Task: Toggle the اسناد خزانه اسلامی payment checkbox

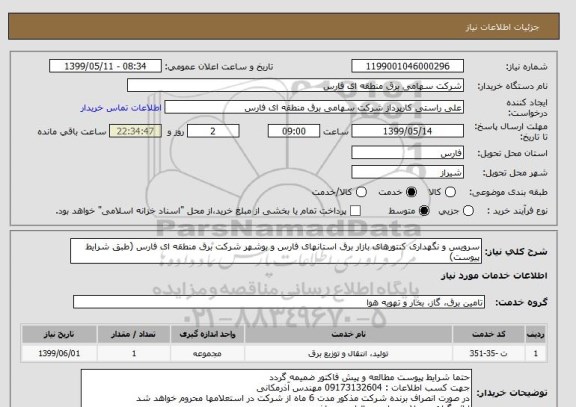Action: tap(355, 211)
